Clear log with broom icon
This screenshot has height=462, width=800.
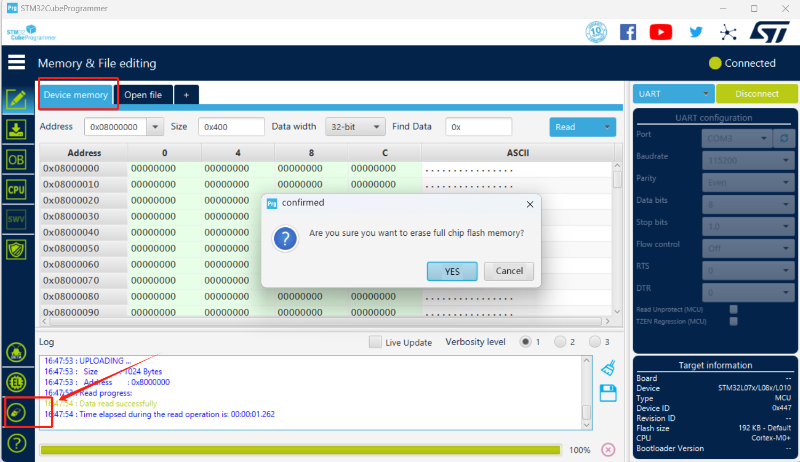(x=608, y=368)
